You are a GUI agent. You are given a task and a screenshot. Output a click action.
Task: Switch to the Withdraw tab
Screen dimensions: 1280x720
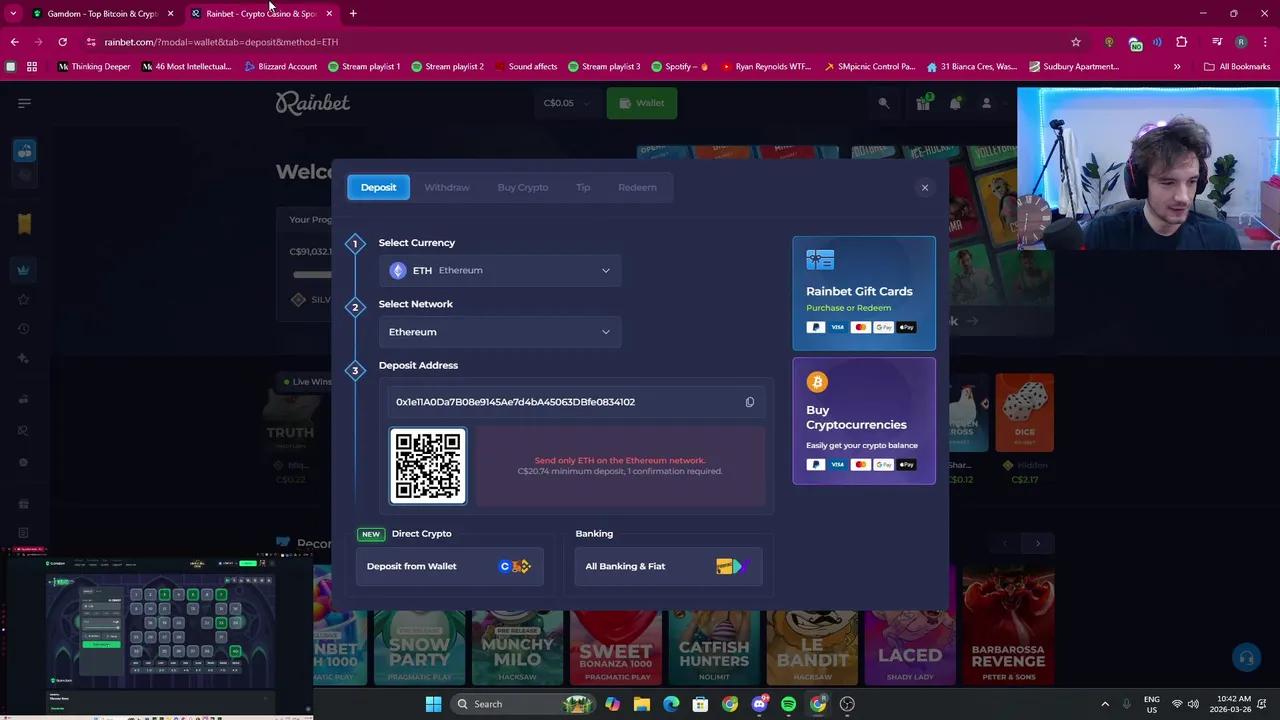(x=447, y=187)
